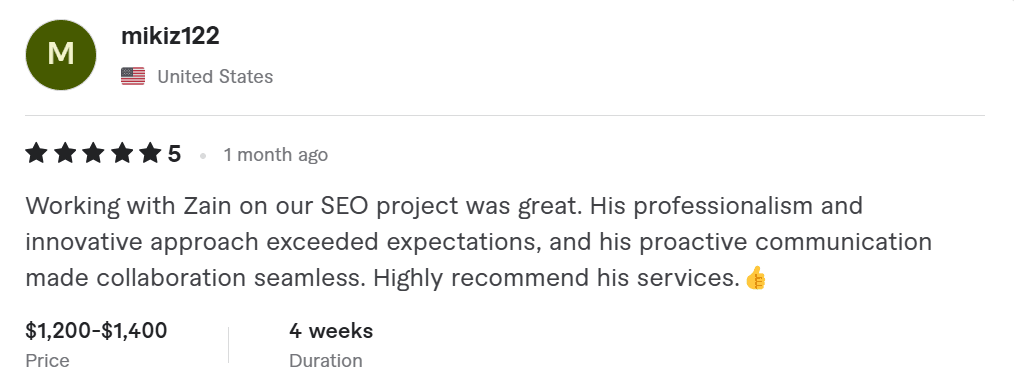This screenshot has height=382, width=1014.
Task: Click the fourth rating star
Action: pos(122,154)
